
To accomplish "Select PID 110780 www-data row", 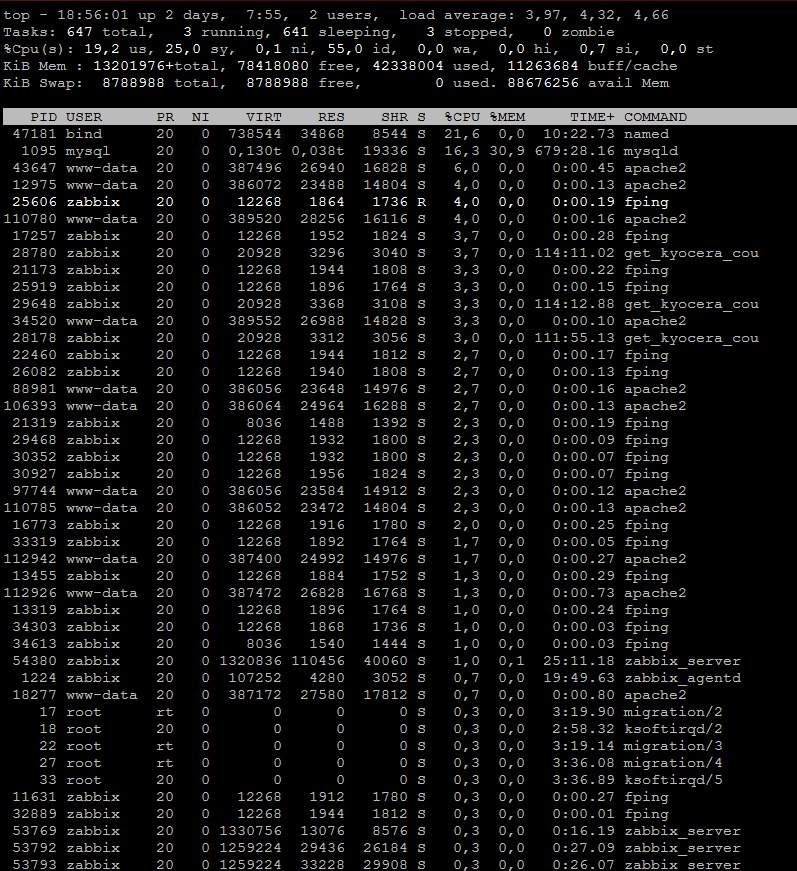I will 398,219.
